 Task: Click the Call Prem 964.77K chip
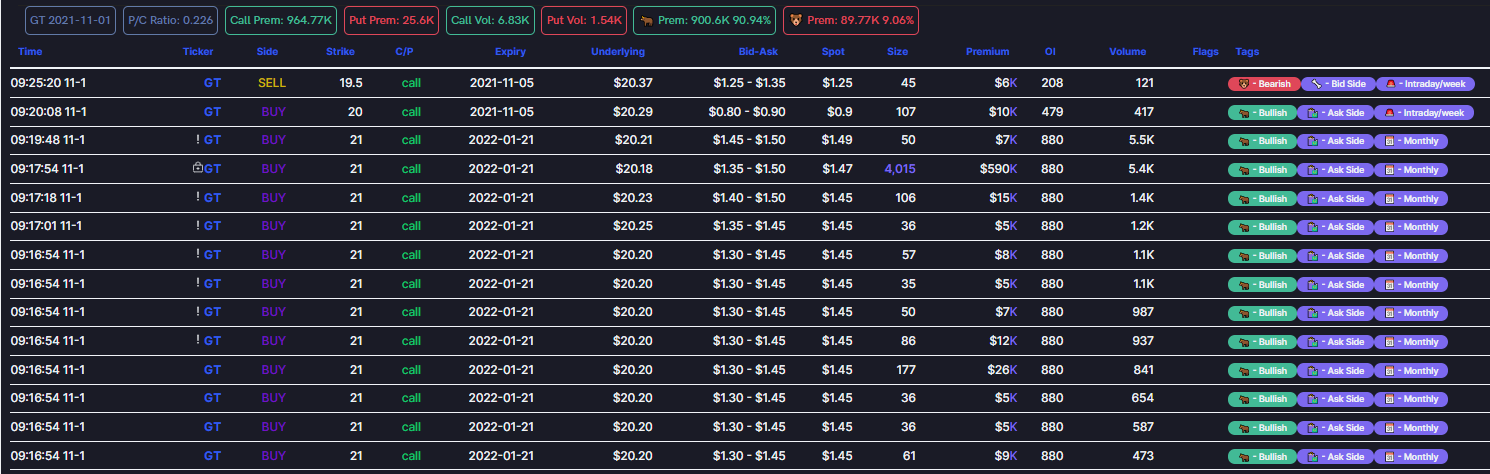click(x=281, y=20)
